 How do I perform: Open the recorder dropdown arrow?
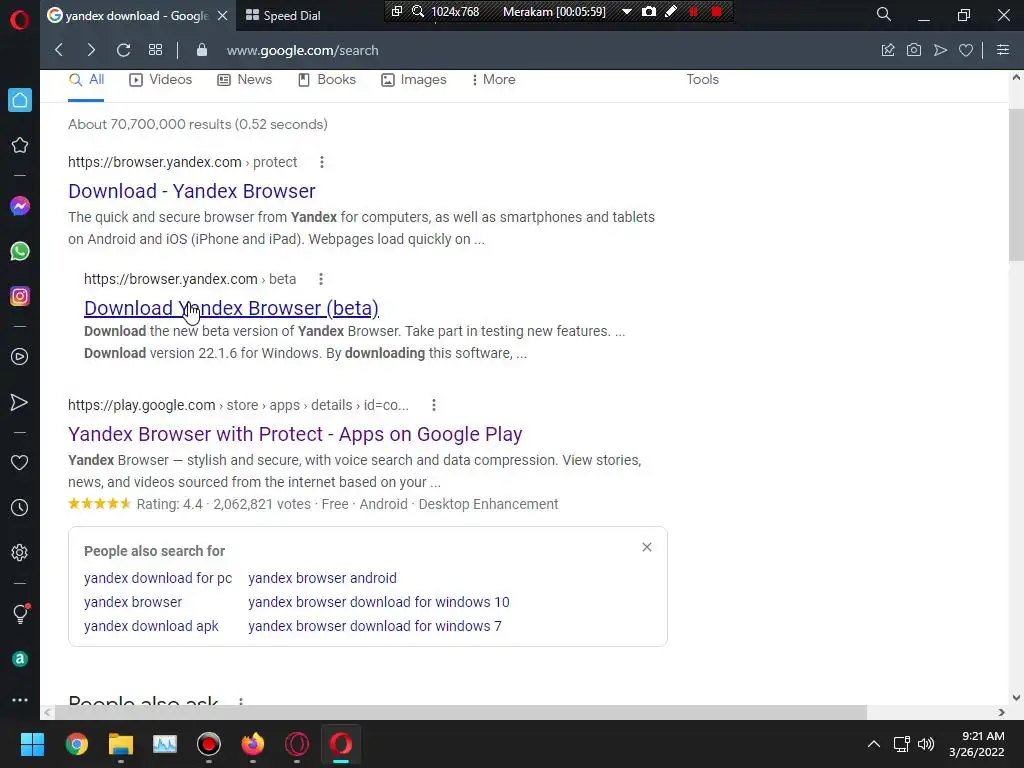click(x=626, y=11)
